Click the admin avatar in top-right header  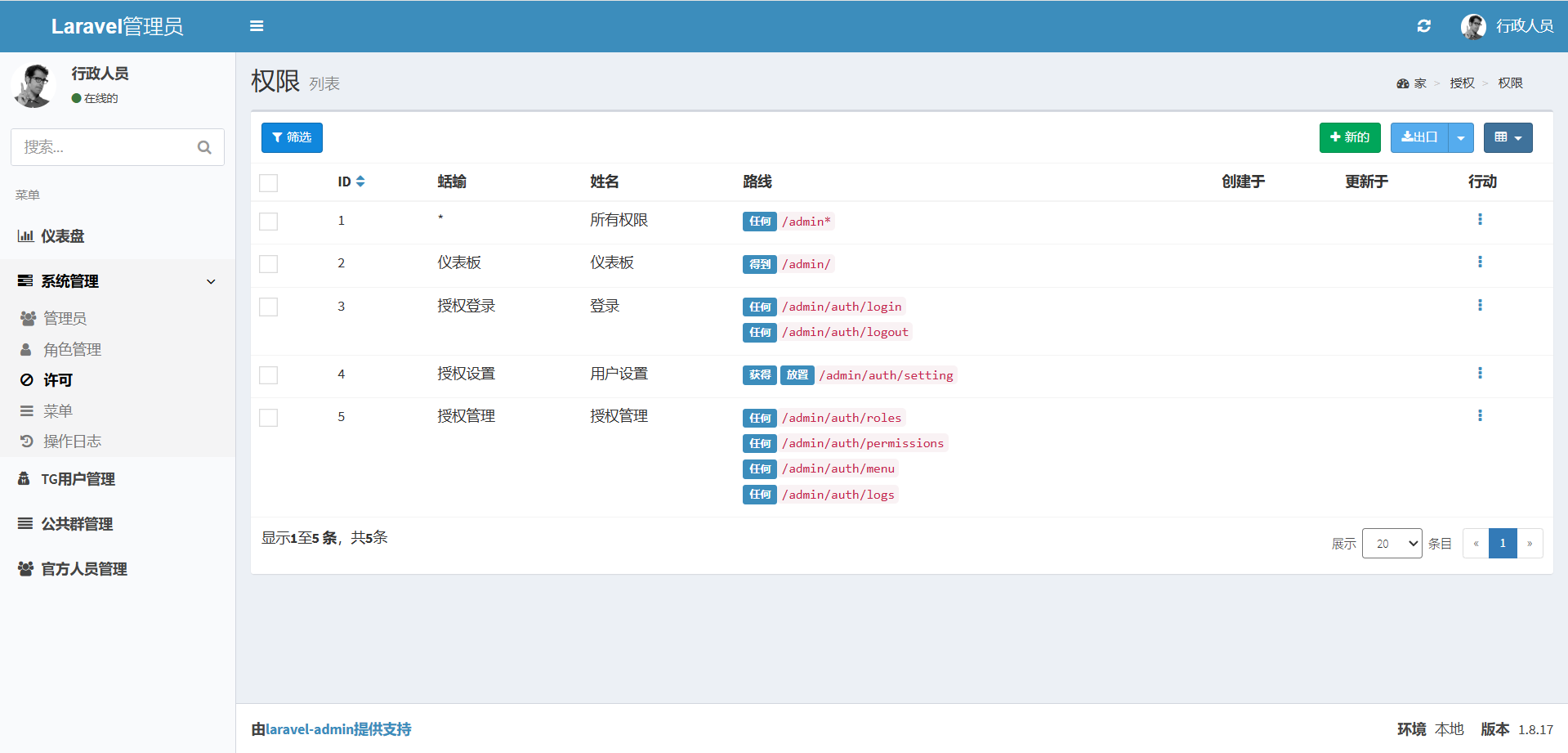point(1473,26)
